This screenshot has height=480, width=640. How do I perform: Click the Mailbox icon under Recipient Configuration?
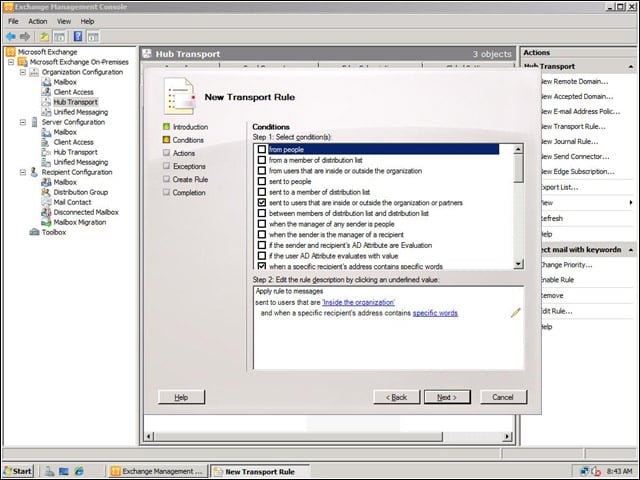(x=46, y=182)
